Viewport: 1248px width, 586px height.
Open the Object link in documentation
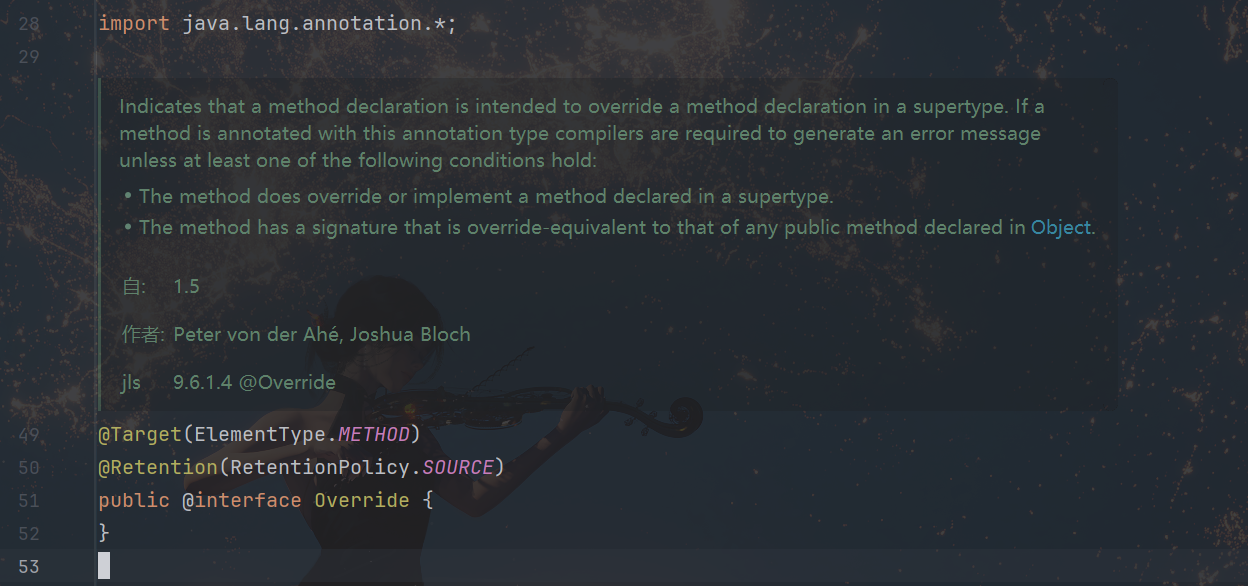(1060, 227)
